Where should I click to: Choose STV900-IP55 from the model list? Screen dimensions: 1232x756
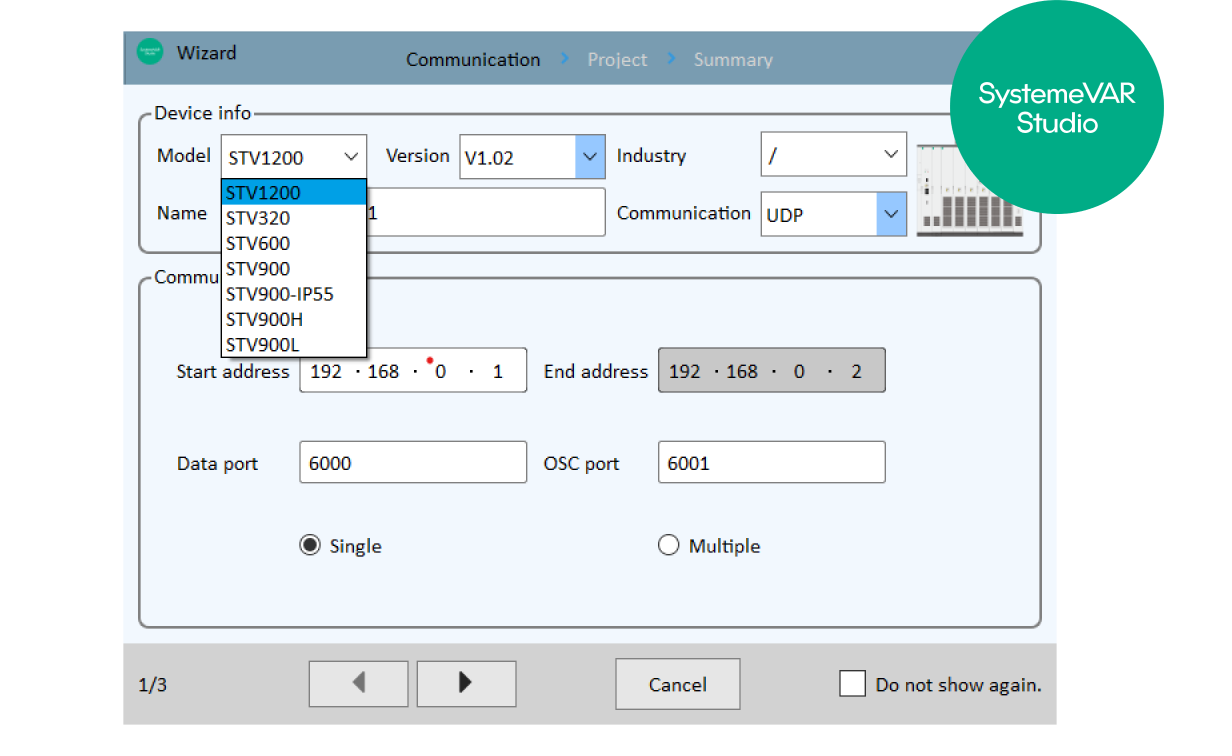click(x=280, y=294)
